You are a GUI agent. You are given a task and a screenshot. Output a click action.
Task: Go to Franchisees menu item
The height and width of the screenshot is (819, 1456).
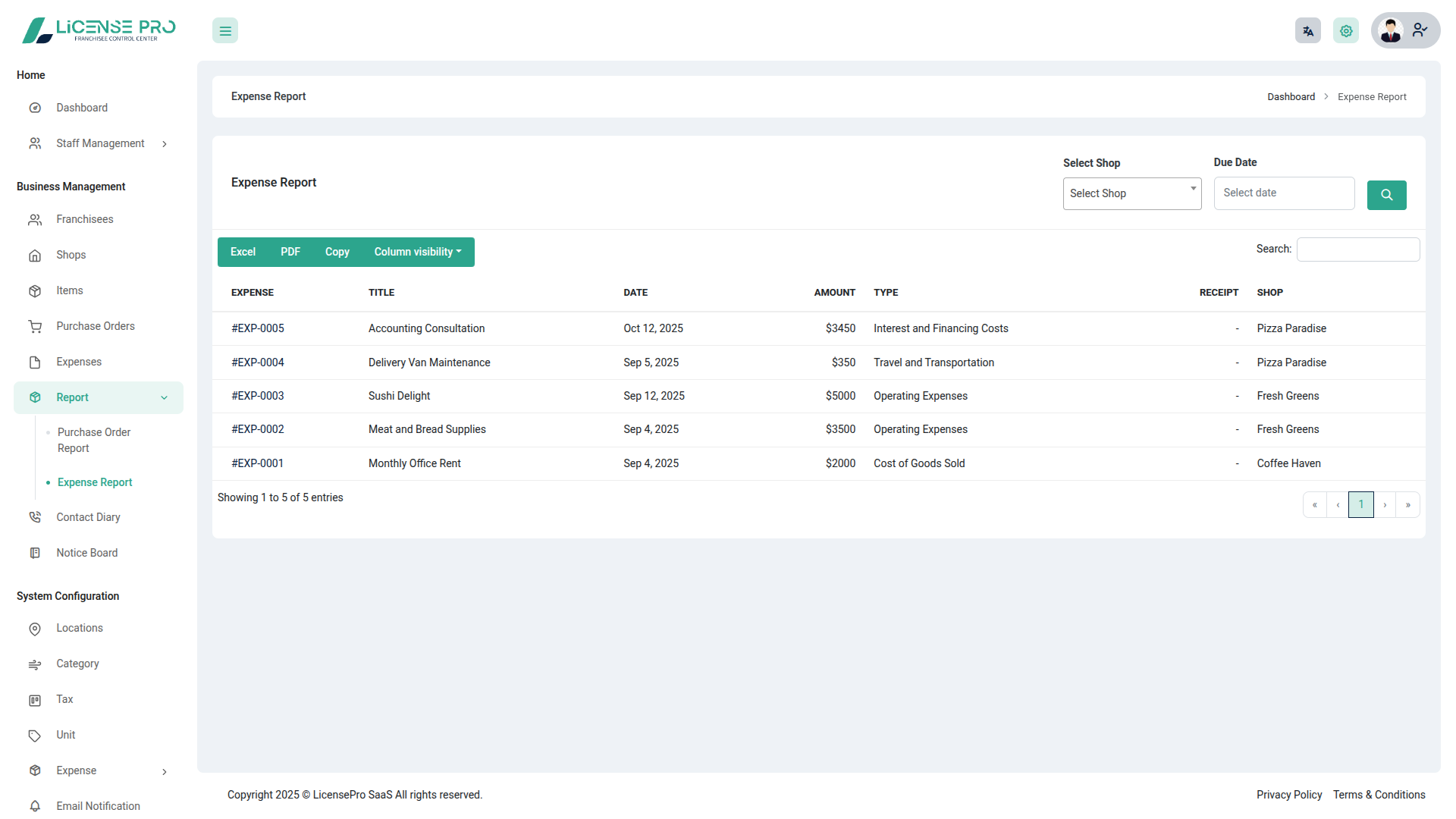click(x=84, y=220)
